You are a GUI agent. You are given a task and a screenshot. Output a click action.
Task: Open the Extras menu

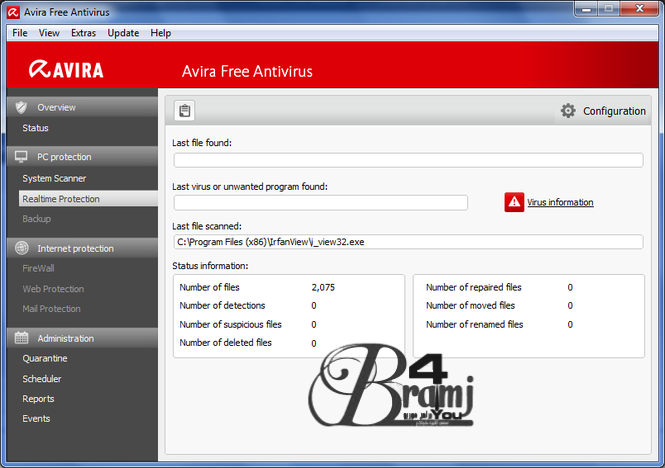click(x=84, y=33)
